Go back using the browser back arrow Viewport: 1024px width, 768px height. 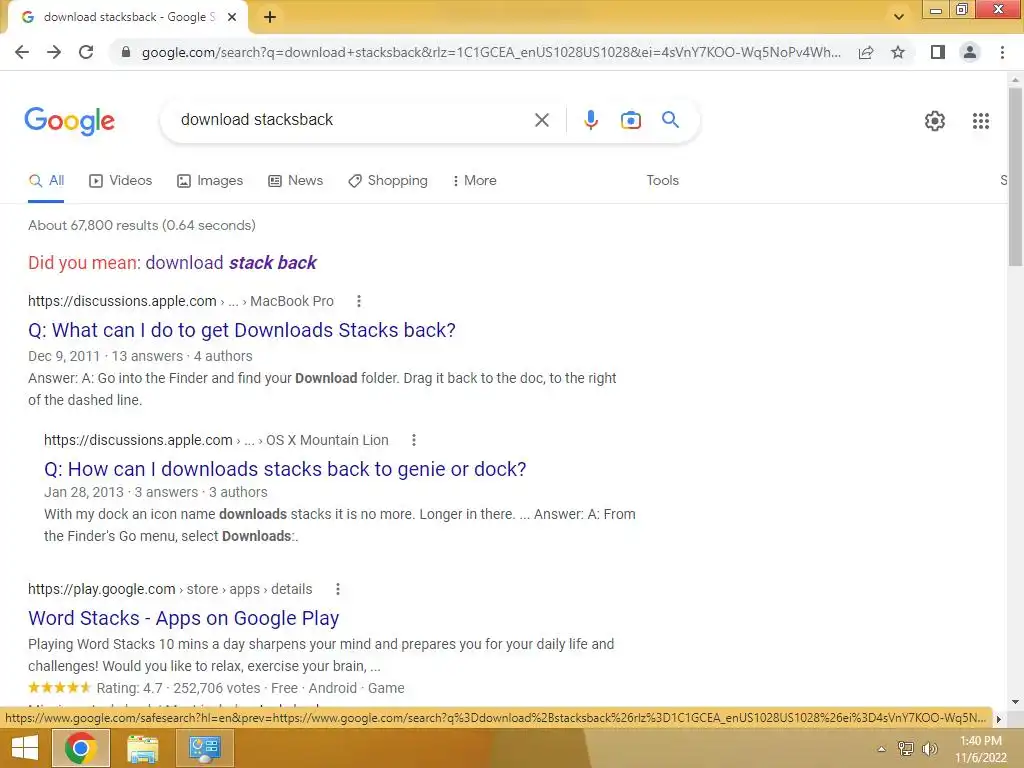pos(22,52)
